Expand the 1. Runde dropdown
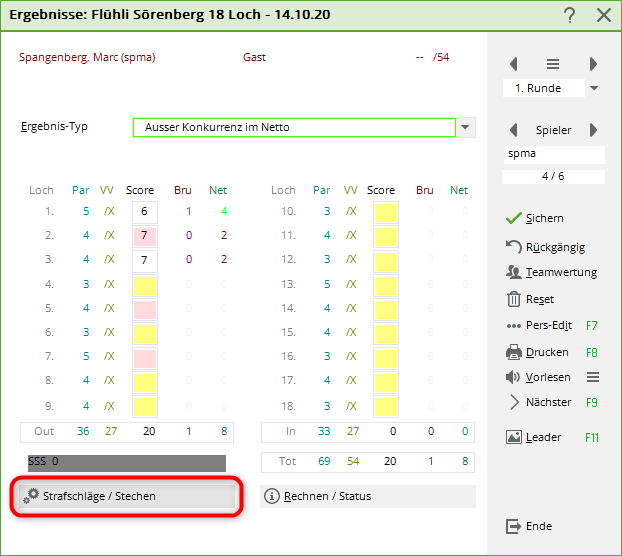 (x=595, y=88)
